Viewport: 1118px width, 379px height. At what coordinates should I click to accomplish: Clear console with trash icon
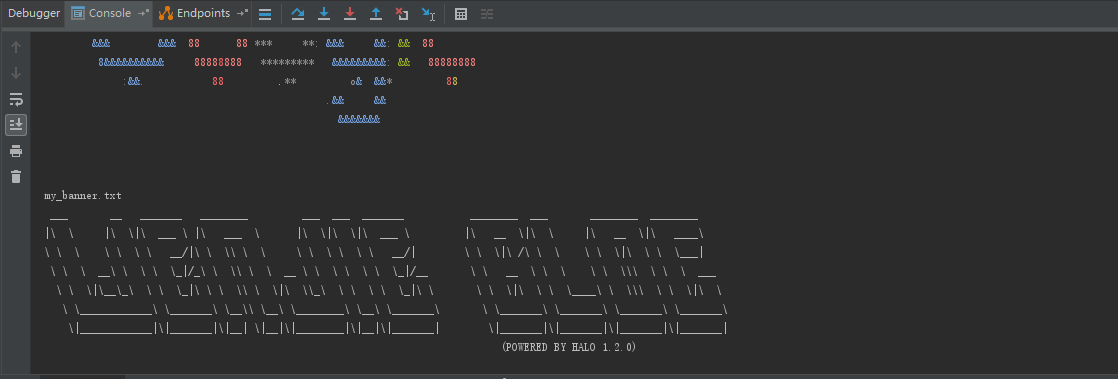click(x=16, y=177)
